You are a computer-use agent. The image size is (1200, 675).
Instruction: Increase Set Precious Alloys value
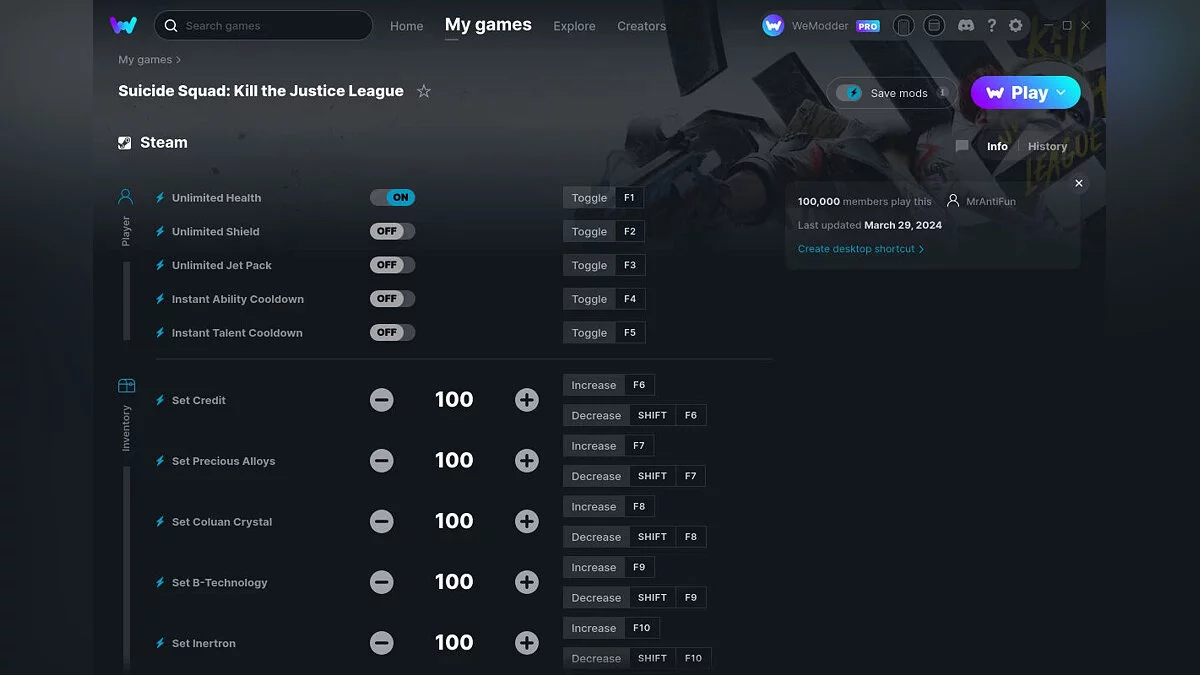pos(527,461)
